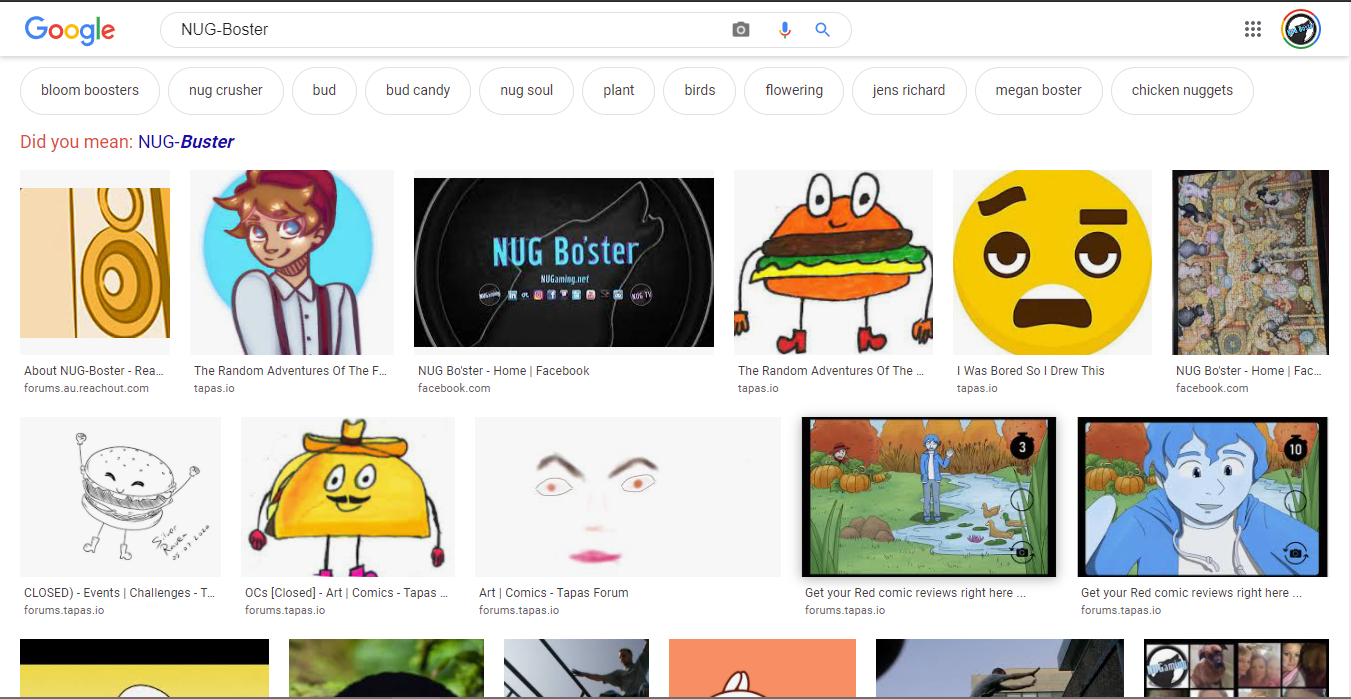Screen dimensions: 1351x699
Task: Open the Google account profile avatar
Action: tap(1300, 29)
